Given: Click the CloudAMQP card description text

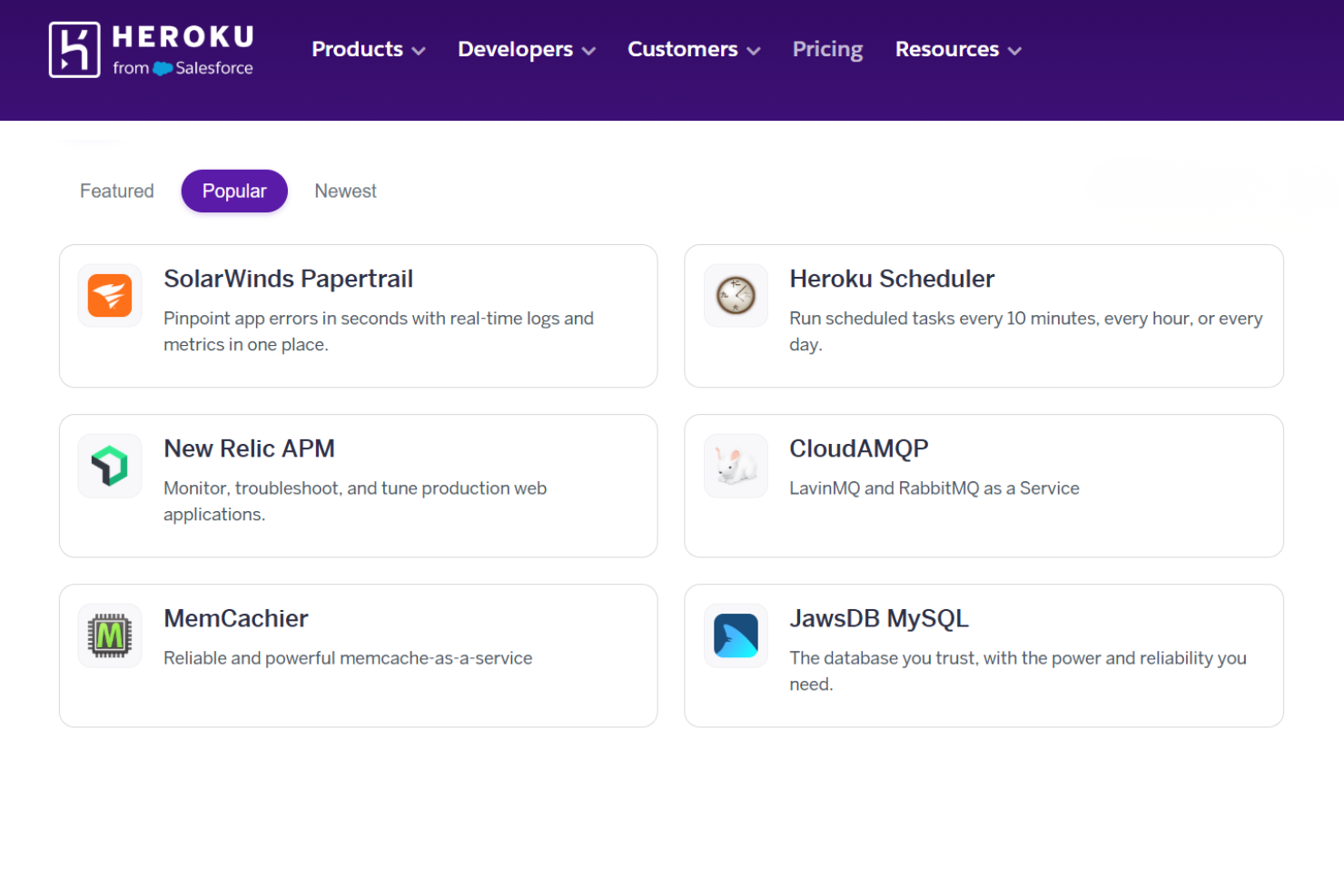Looking at the screenshot, I should 934,487.
